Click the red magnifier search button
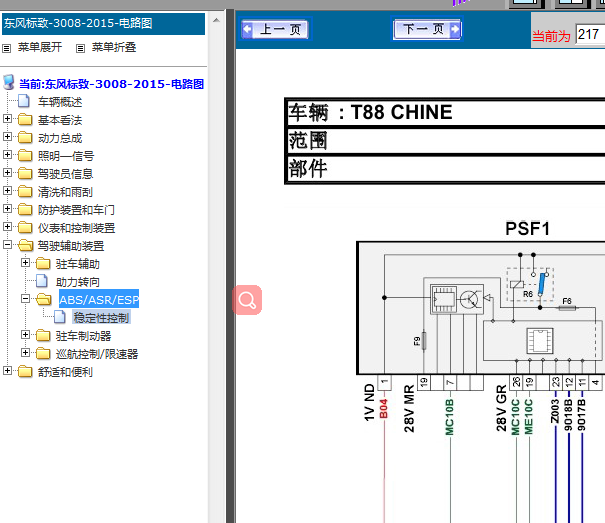Viewport: 605px width, 523px height. pyautogui.click(x=247, y=300)
